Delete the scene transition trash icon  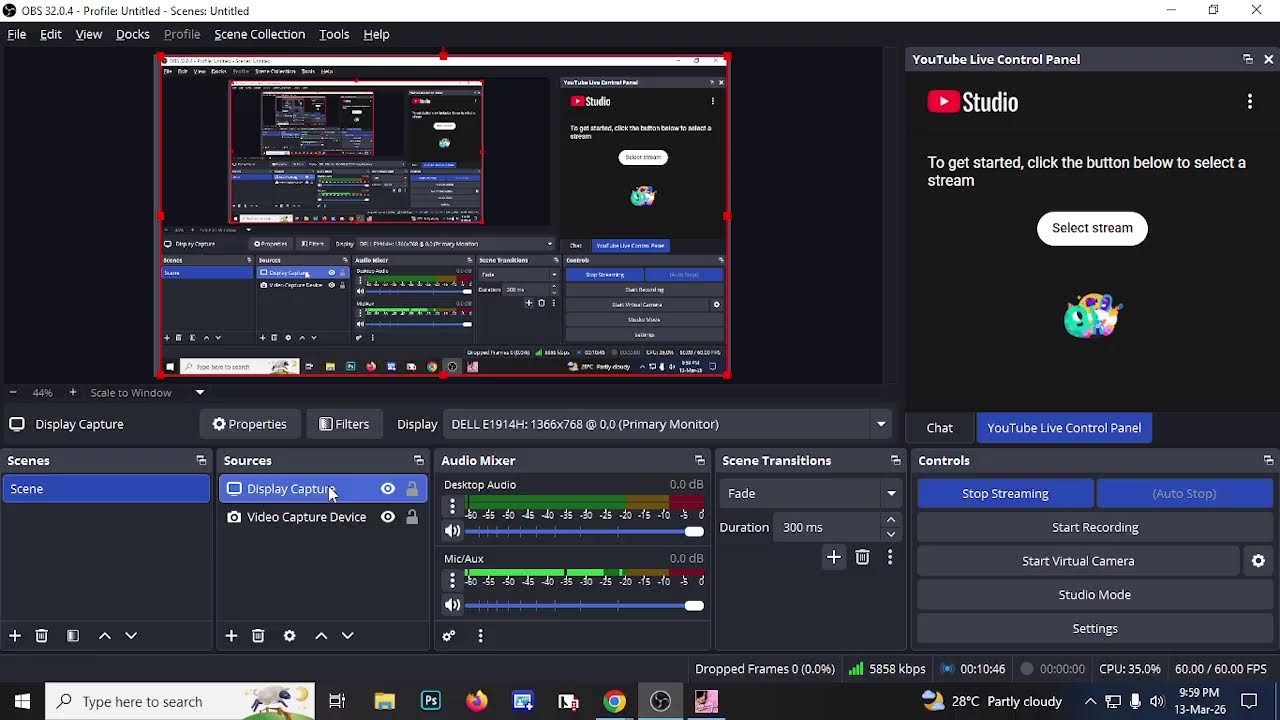click(x=862, y=557)
